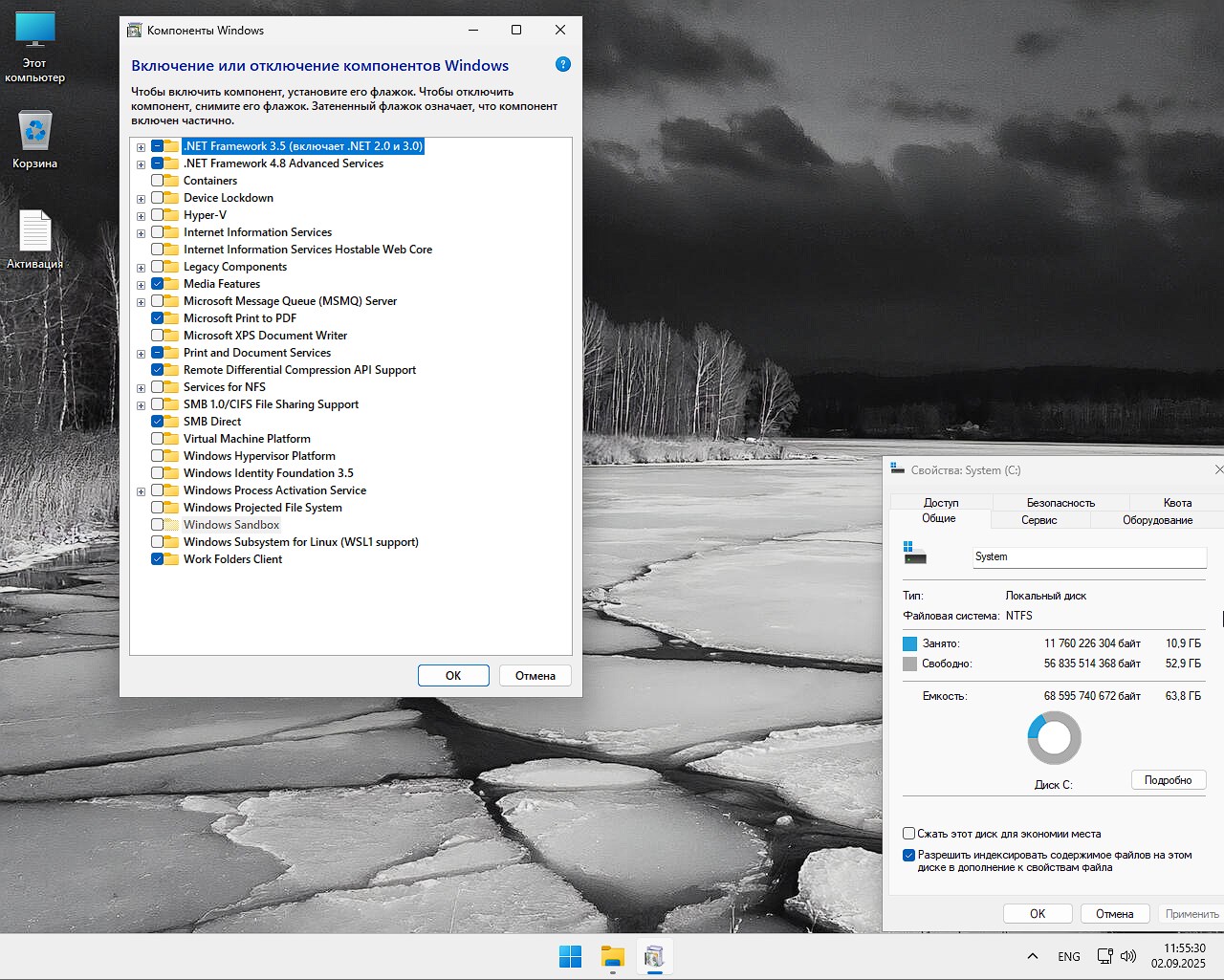The image size is (1224, 980).
Task: Click Отмена in Компоненты Windows dialog
Action: tap(535, 676)
